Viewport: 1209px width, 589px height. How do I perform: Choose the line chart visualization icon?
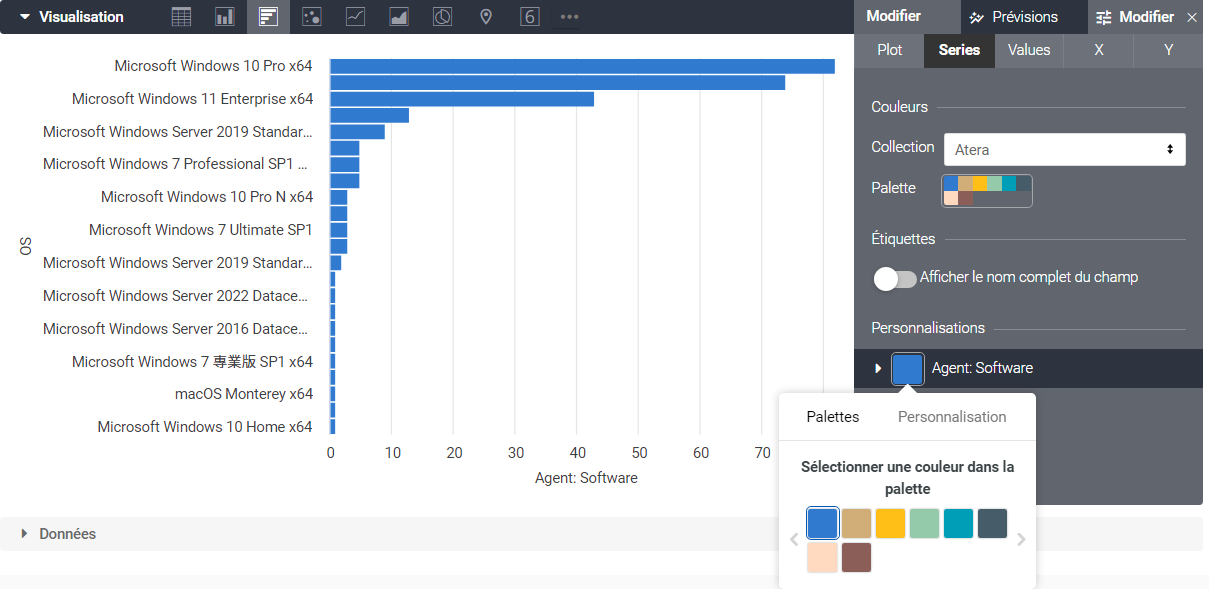[355, 17]
